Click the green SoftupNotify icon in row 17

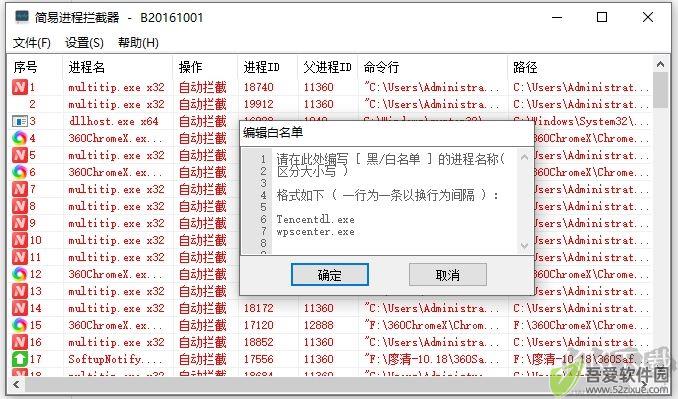point(19,359)
